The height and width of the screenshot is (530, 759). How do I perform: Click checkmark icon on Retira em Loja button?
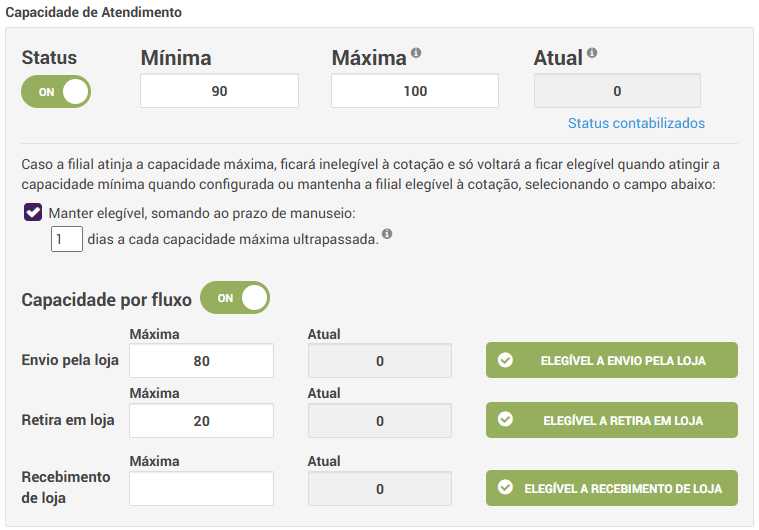[505, 420]
